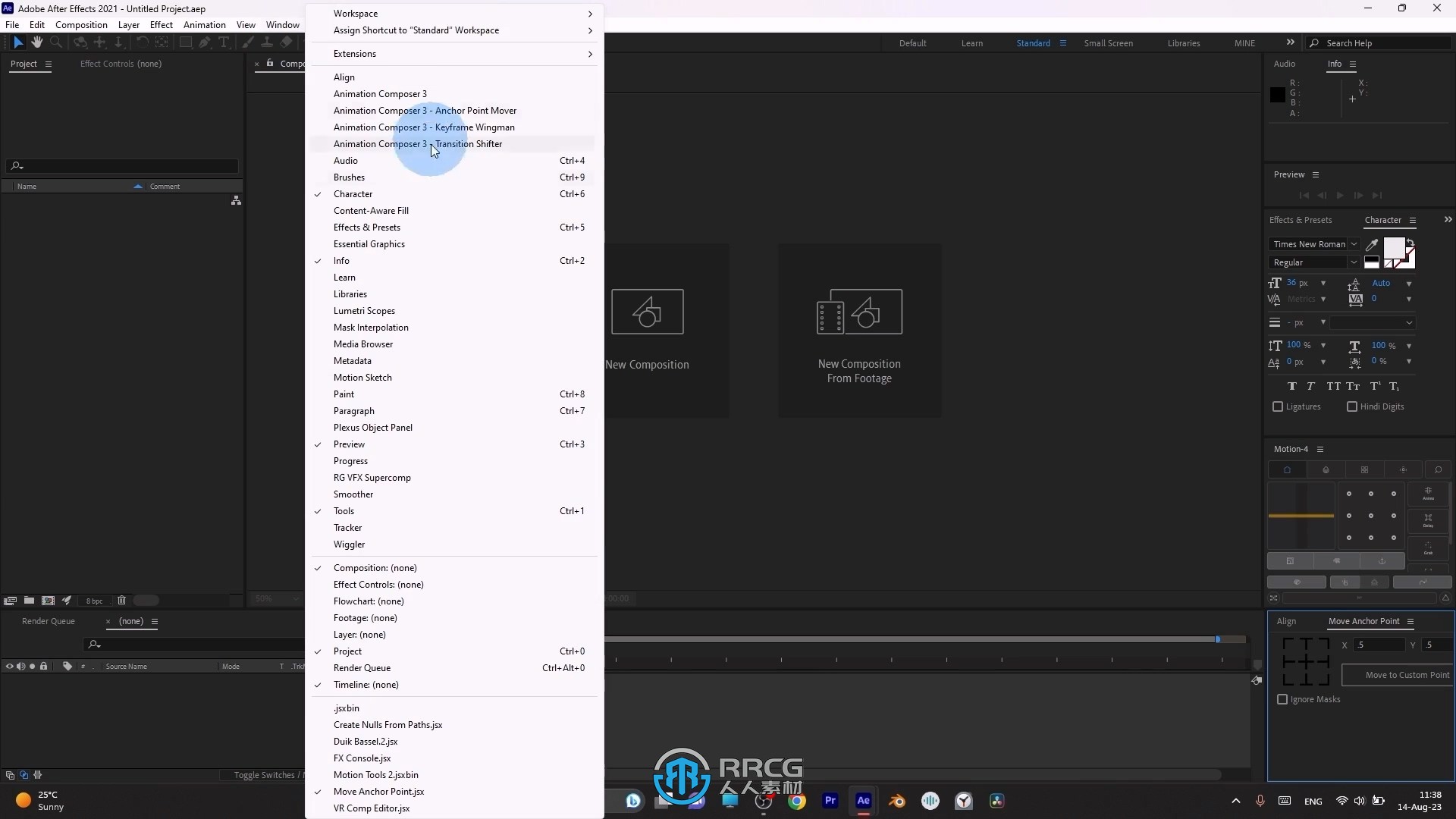The image size is (1456, 819).
Task: Open Blender from the taskbar
Action: (x=896, y=801)
